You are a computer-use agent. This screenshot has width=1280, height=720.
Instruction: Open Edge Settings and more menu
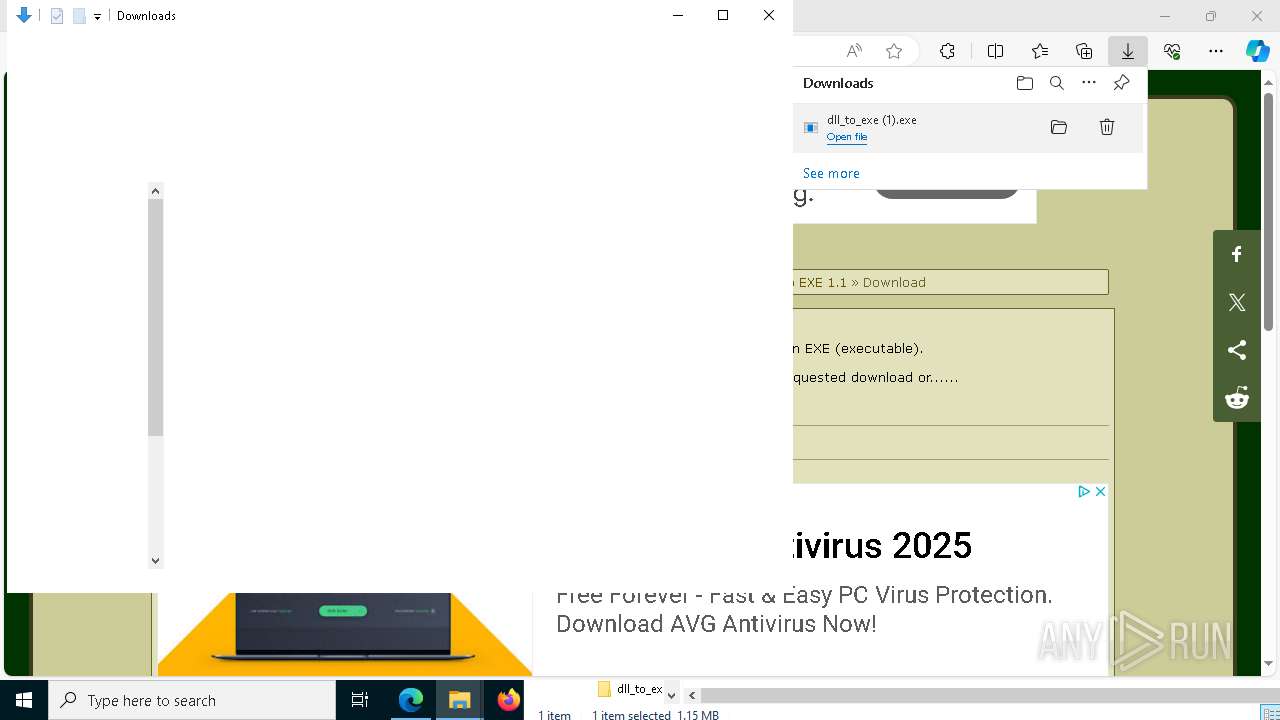(x=1216, y=51)
